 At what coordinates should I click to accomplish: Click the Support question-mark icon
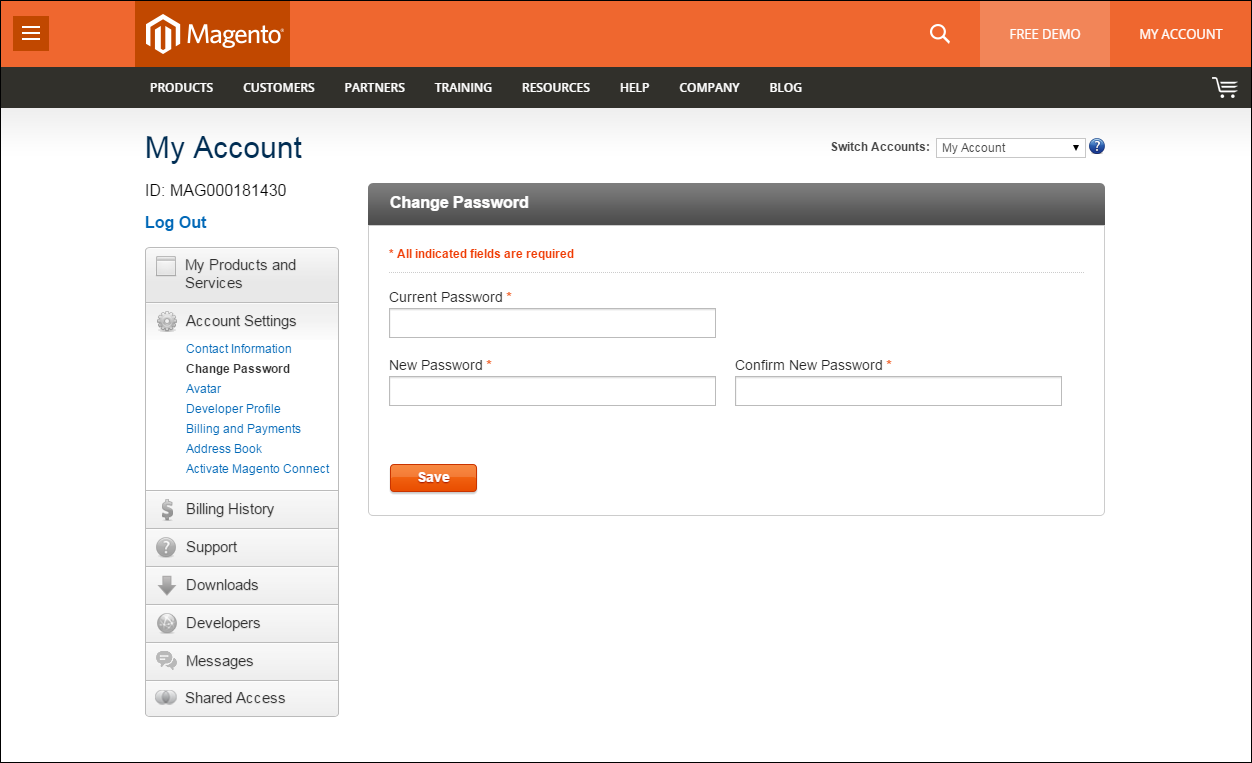(x=167, y=548)
